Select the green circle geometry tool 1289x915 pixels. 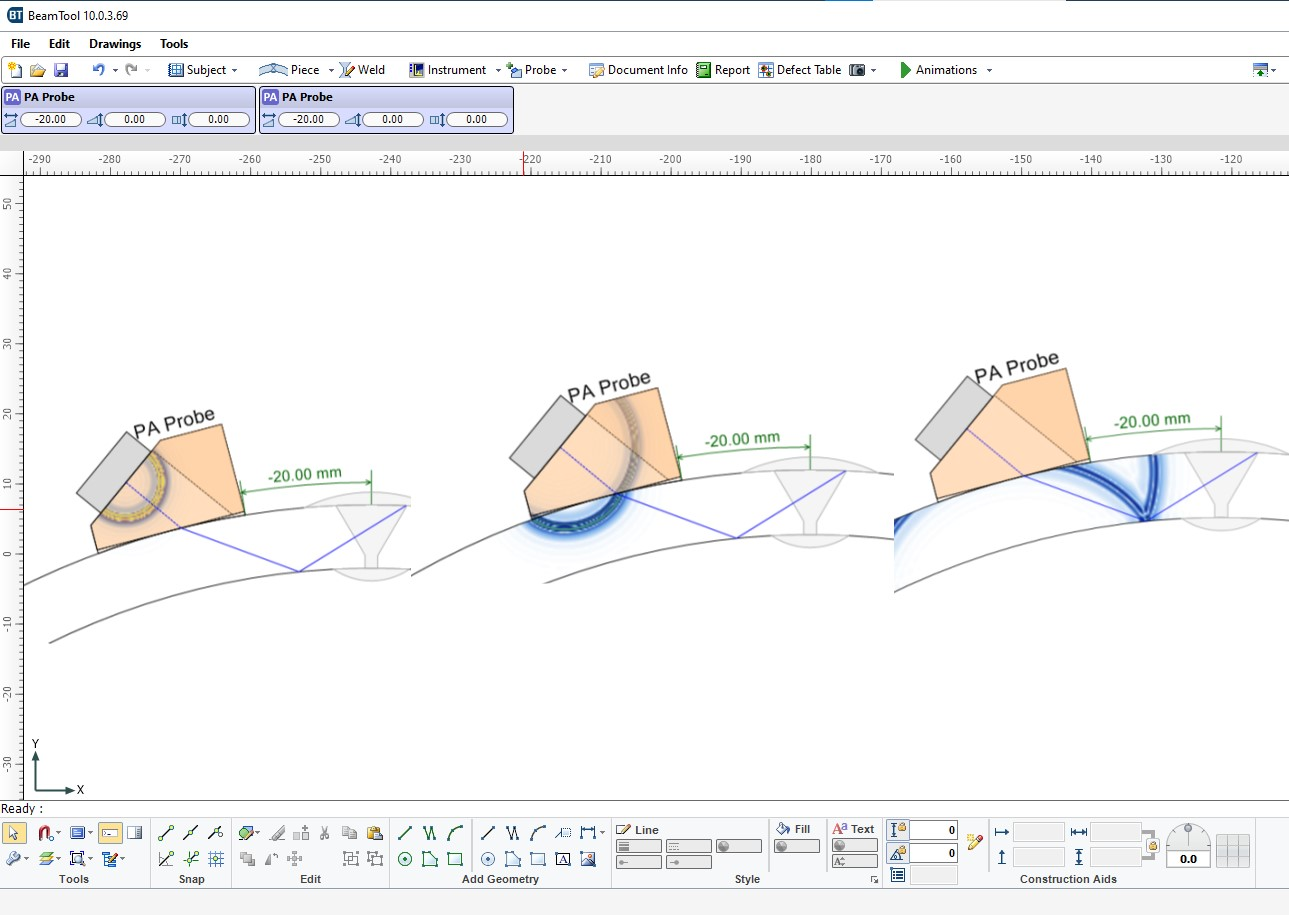[405, 858]
